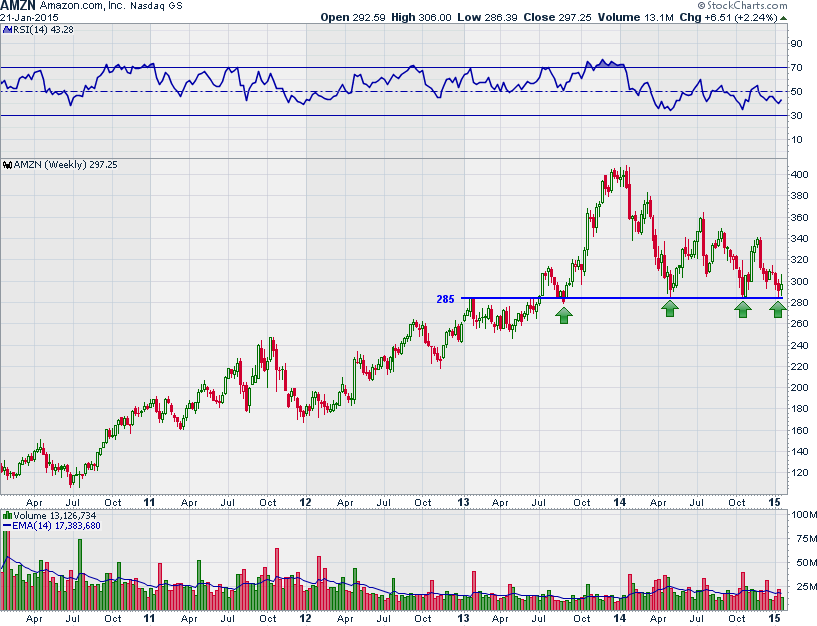
Task: Click the copyright symbol before StockCharts.com
Action: 701,6
